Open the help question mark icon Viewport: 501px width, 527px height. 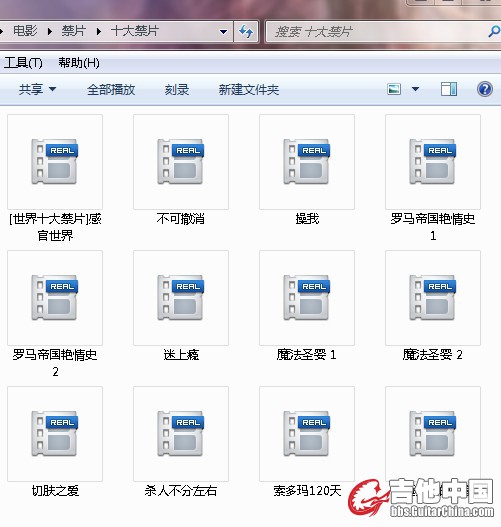485,89
